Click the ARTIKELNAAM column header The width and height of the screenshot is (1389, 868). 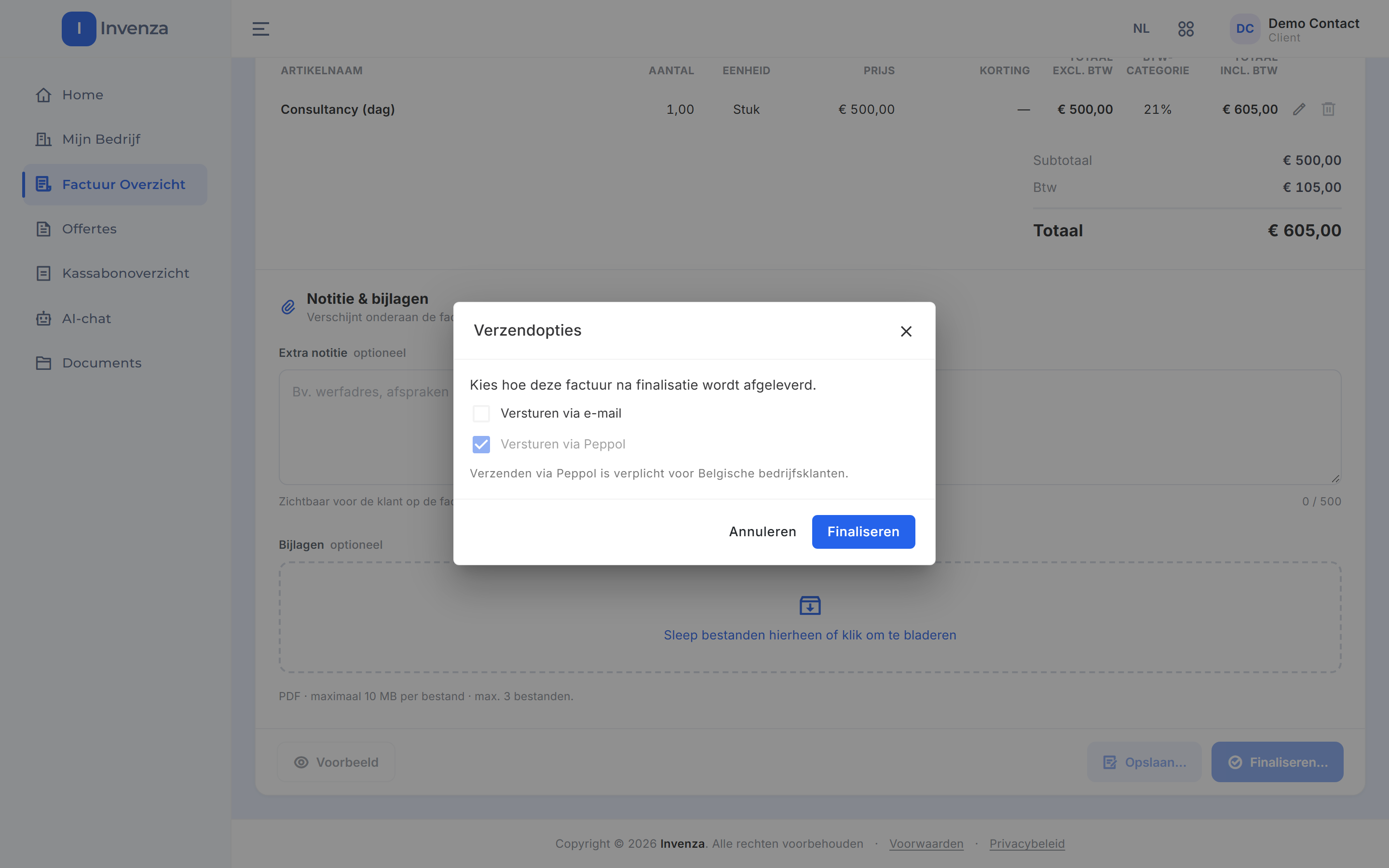coord(321,70)
